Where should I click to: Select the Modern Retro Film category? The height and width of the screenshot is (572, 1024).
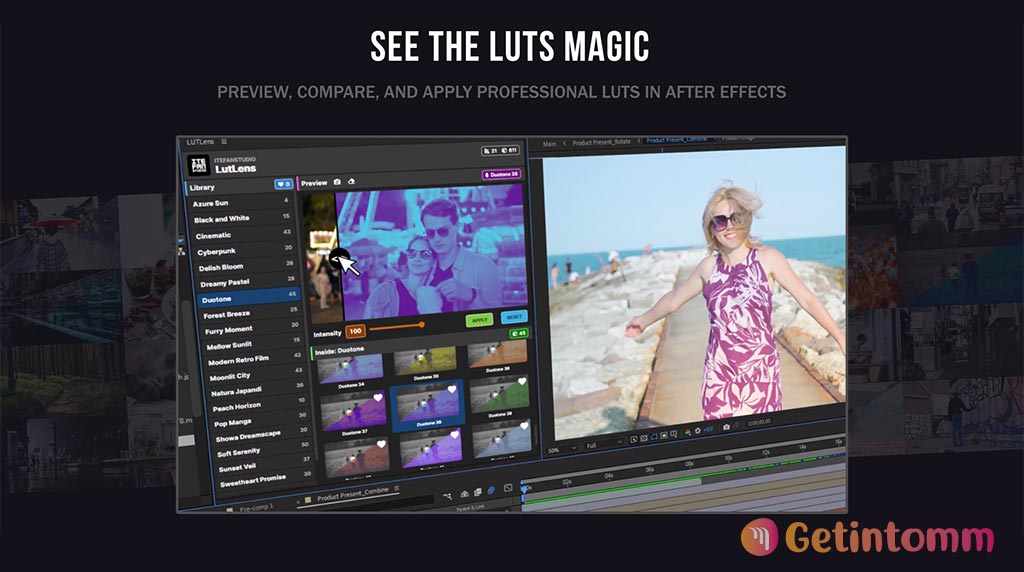coord(255,359)
